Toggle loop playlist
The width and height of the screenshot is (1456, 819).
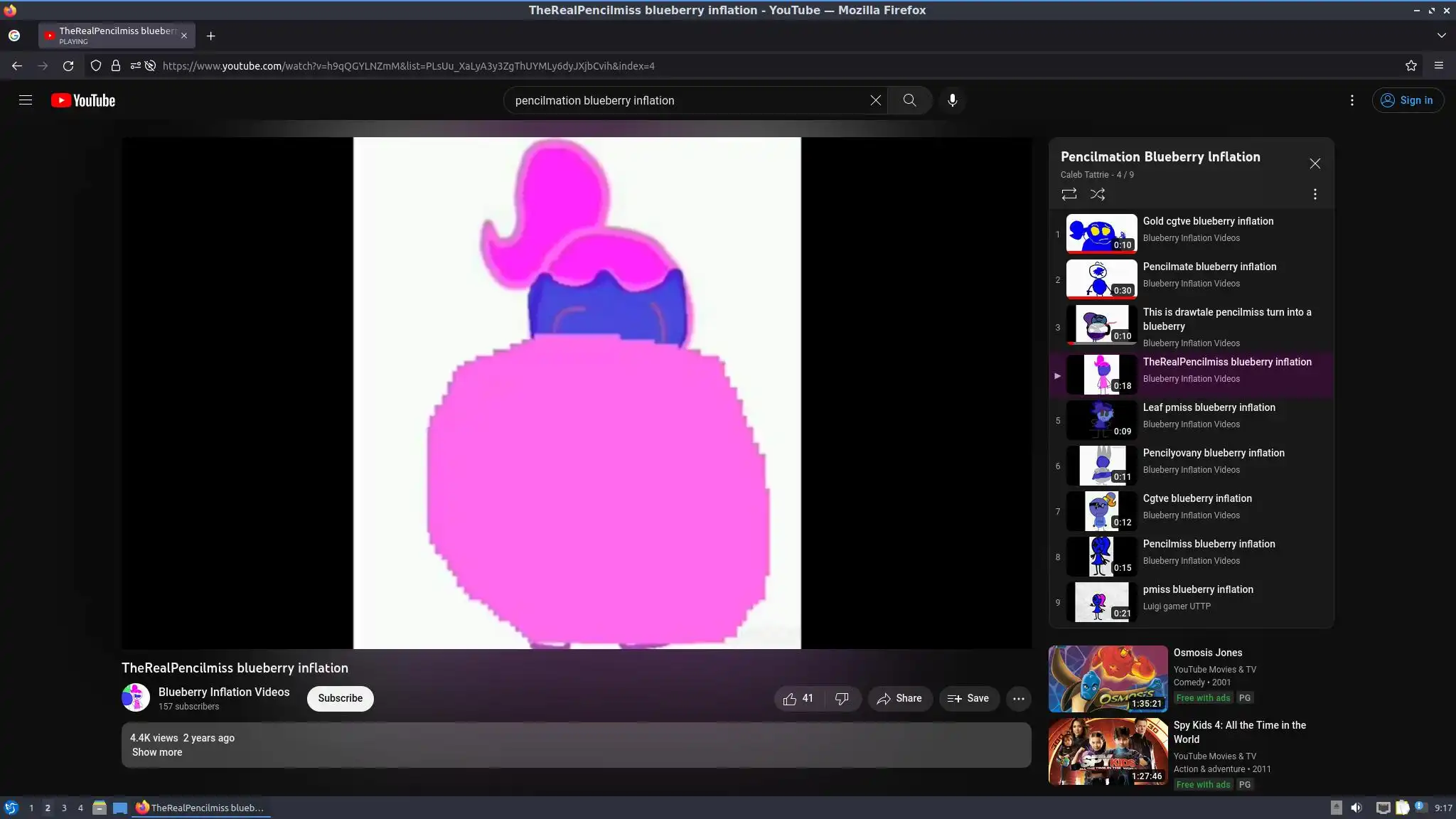pos(1069,194)
